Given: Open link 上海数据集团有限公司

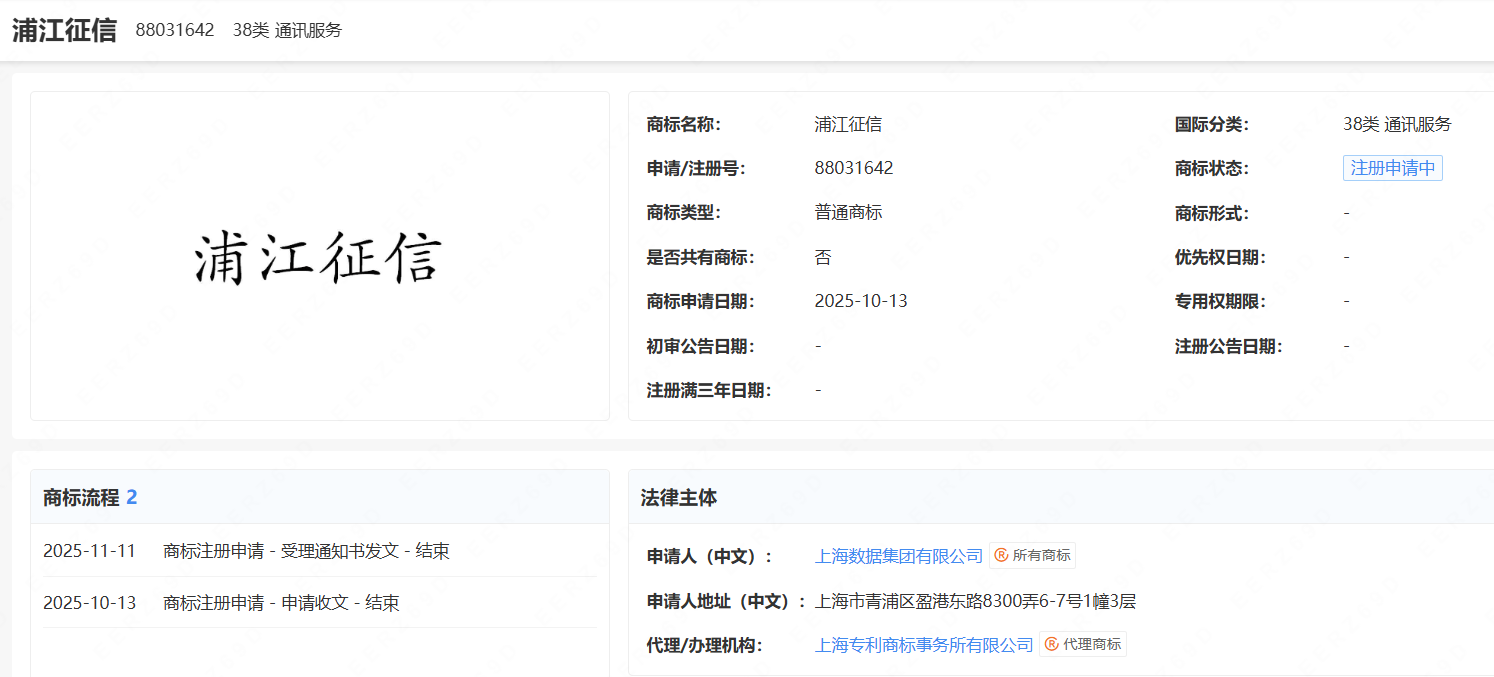Looking at the screenshot, I should click(x=897, y=555).
